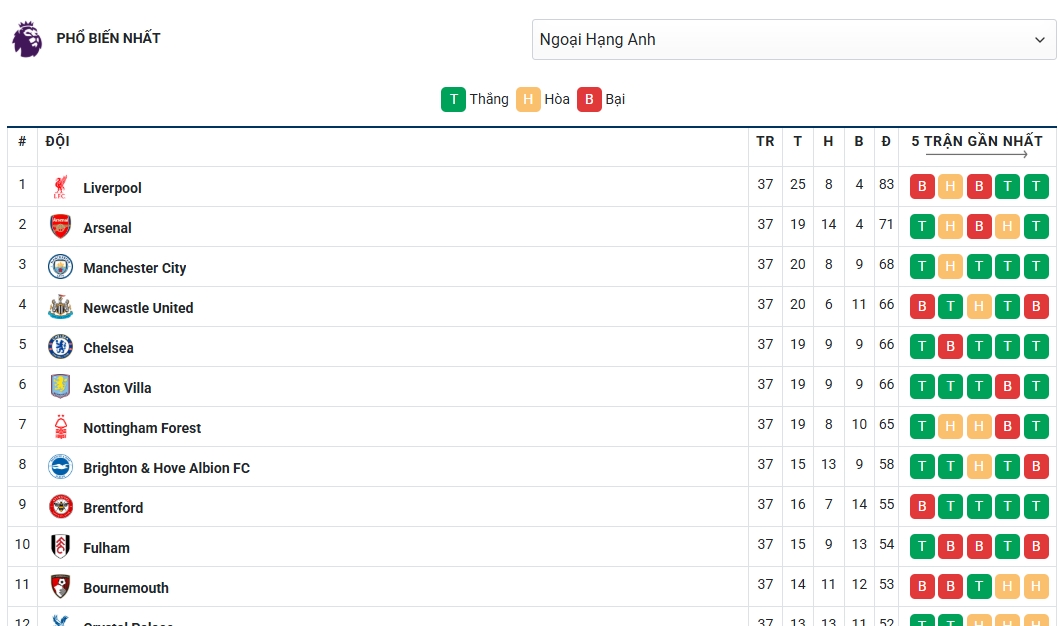This screenshot has width=1058, height=626.
Task: Open the Brentford team link
Action: [x=113, y=508]
